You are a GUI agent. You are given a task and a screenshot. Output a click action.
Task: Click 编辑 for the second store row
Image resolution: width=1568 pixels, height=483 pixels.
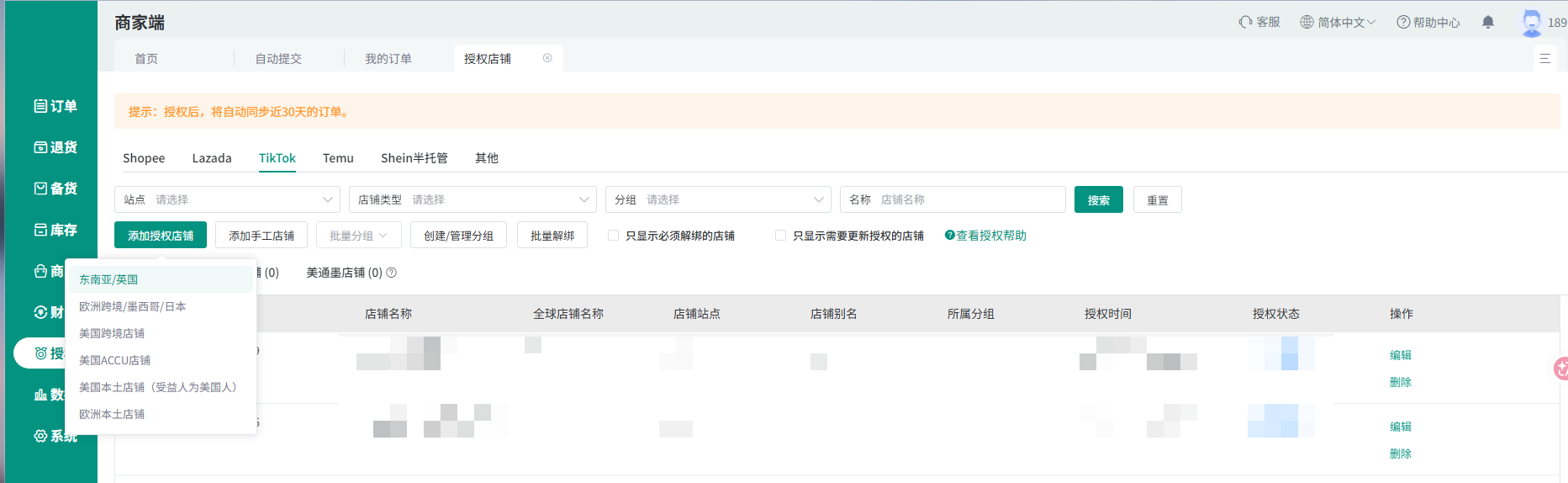1401,427
